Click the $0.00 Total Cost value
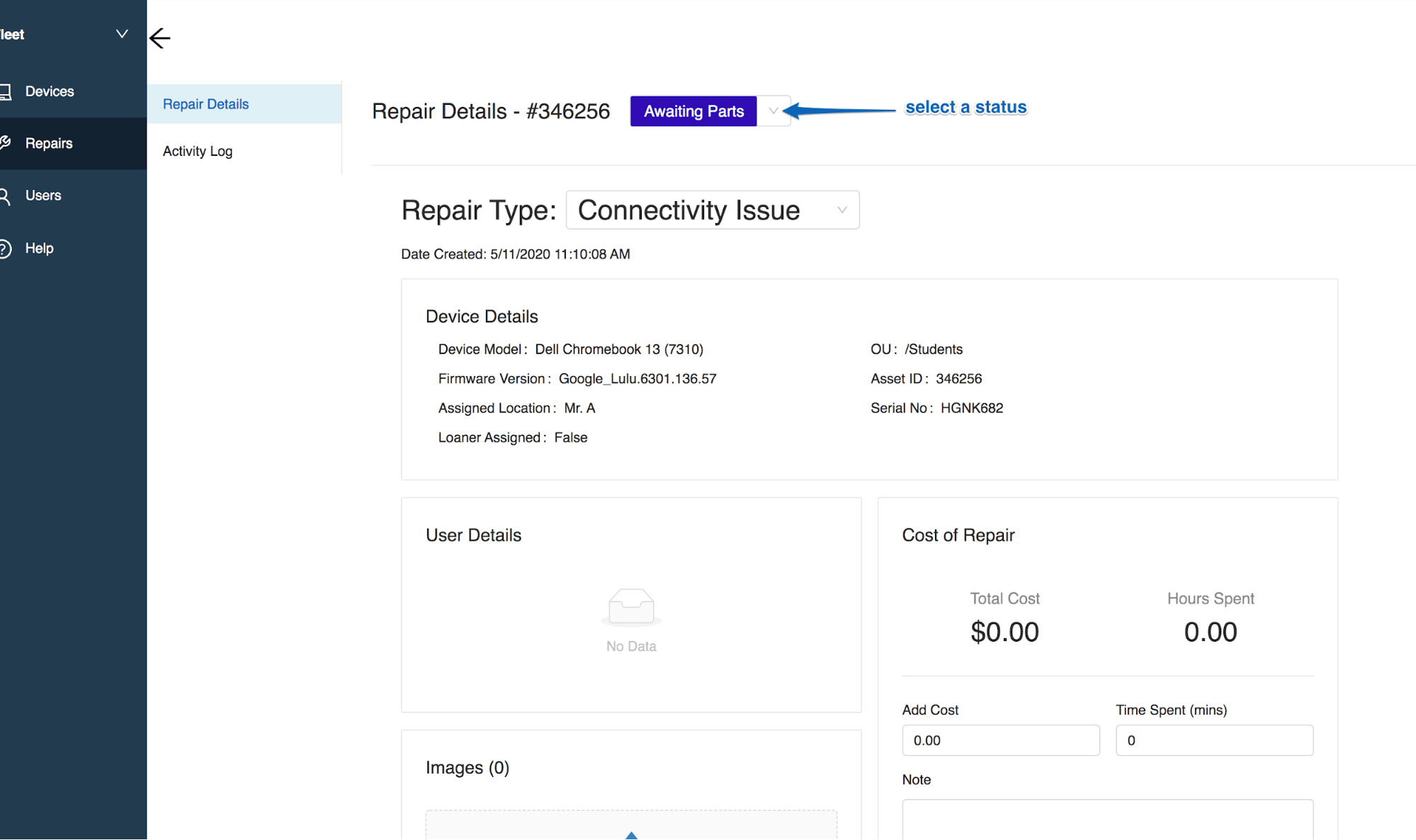Image resolution: width=1416 pixels, height=840 pixels. tap(1004, 632)
